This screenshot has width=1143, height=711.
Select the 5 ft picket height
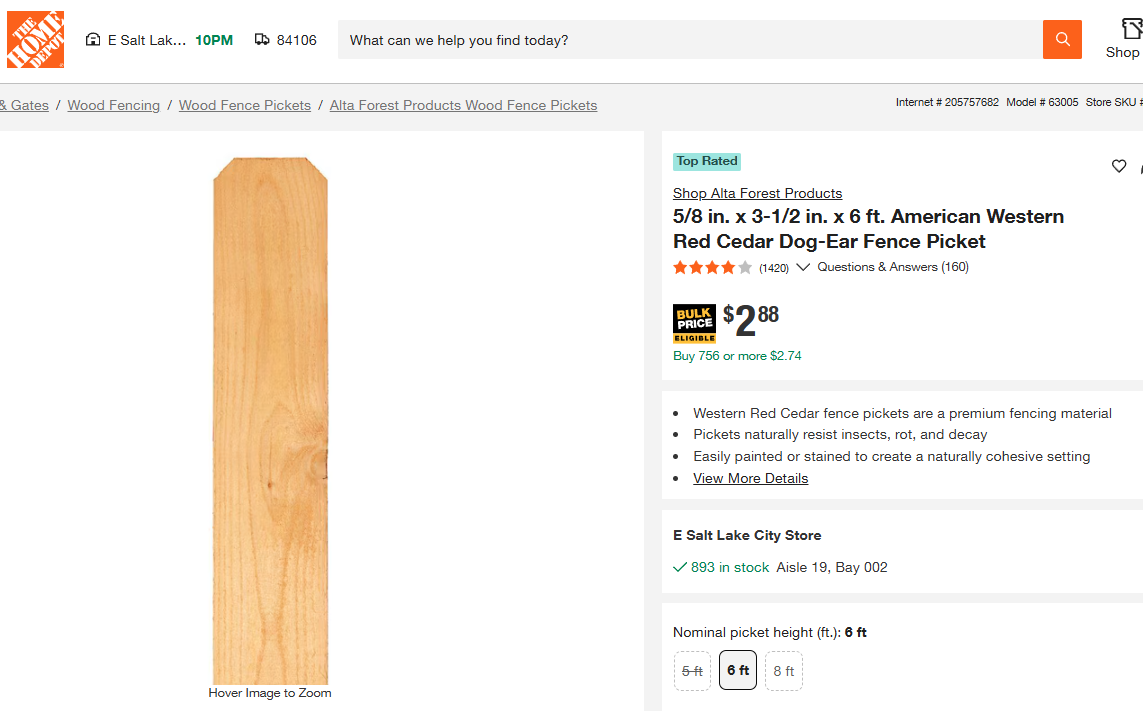point(692,671)
